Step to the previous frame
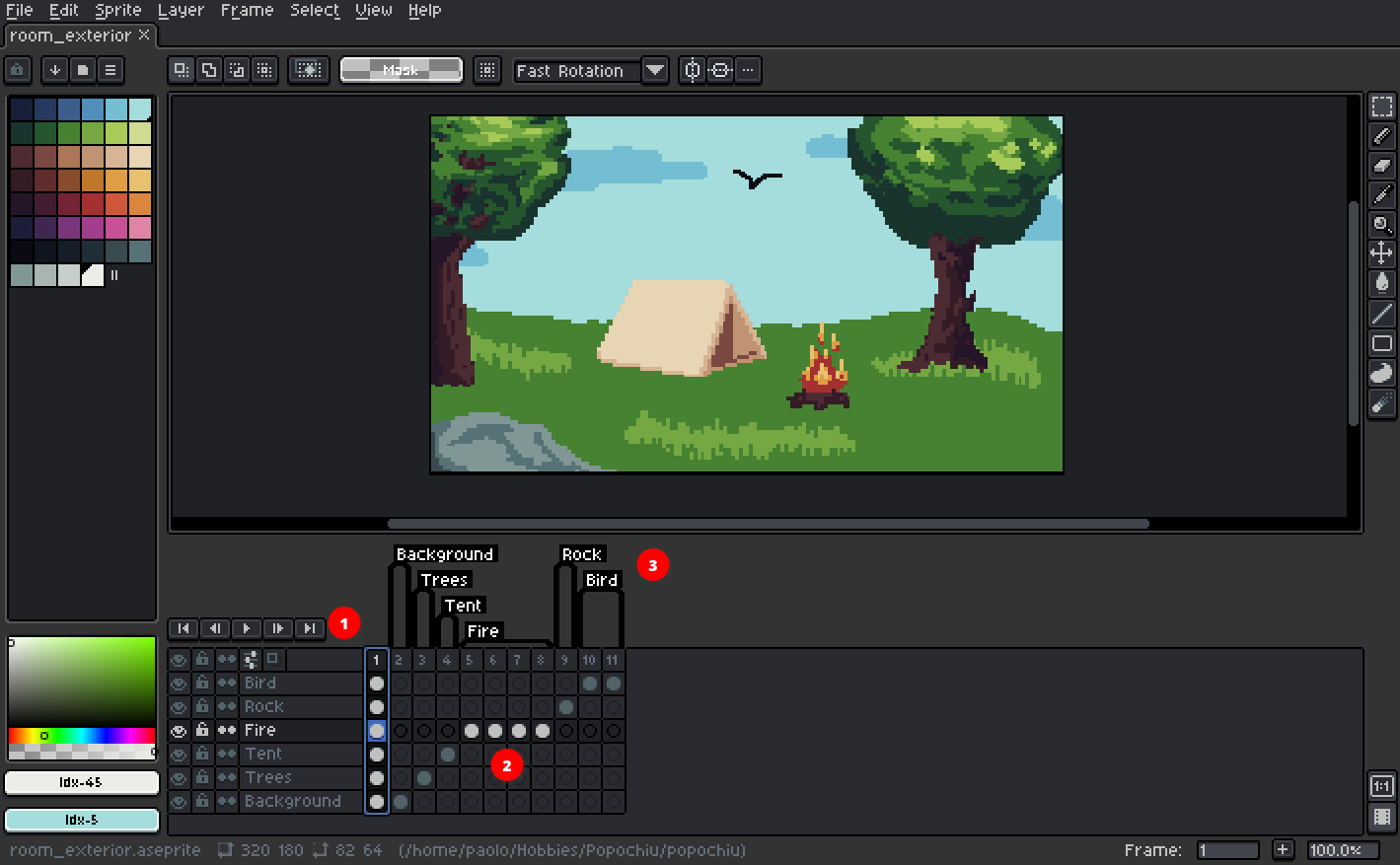This screenshot has height=865, width=1400. [215, 628]
